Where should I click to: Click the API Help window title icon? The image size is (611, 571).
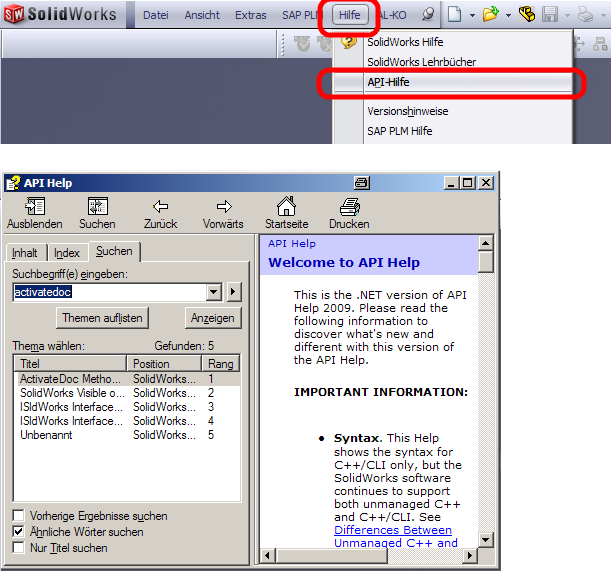(13, 183)
